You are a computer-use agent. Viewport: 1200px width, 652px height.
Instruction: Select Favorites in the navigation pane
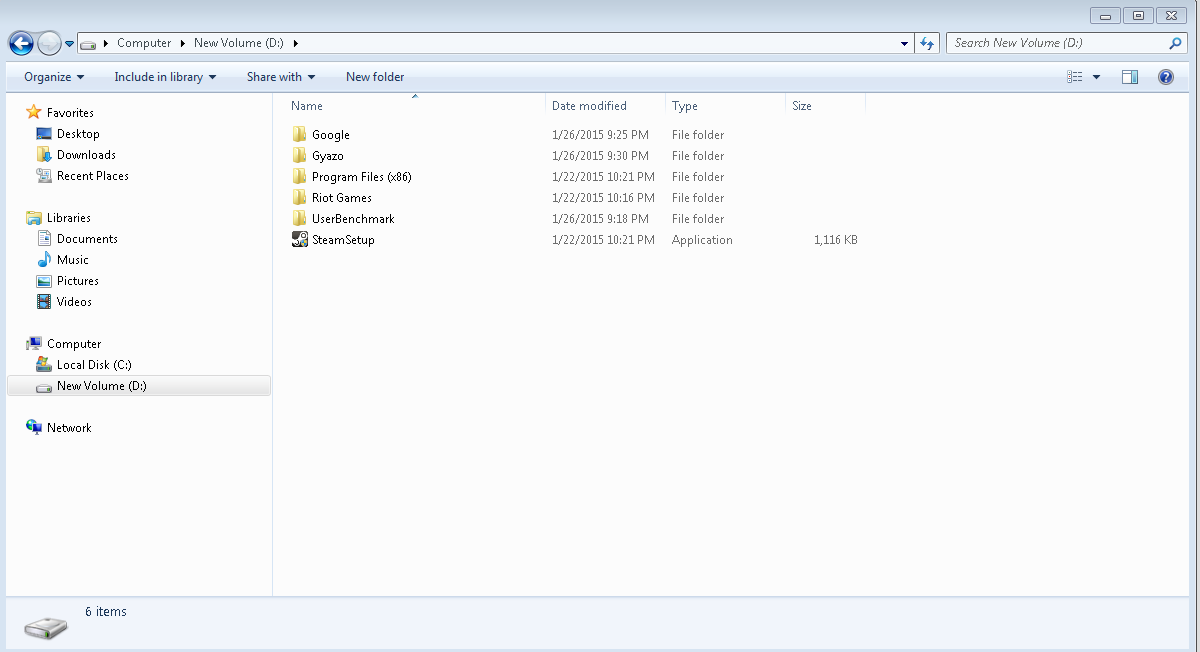tap(70, 113)
